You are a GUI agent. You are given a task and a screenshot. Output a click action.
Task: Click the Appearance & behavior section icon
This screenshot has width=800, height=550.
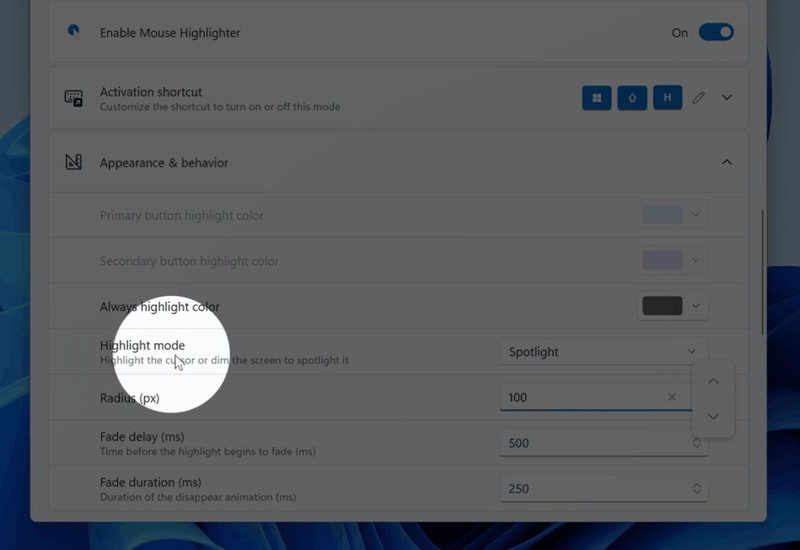pyautogui.click(x=73, y=162)
